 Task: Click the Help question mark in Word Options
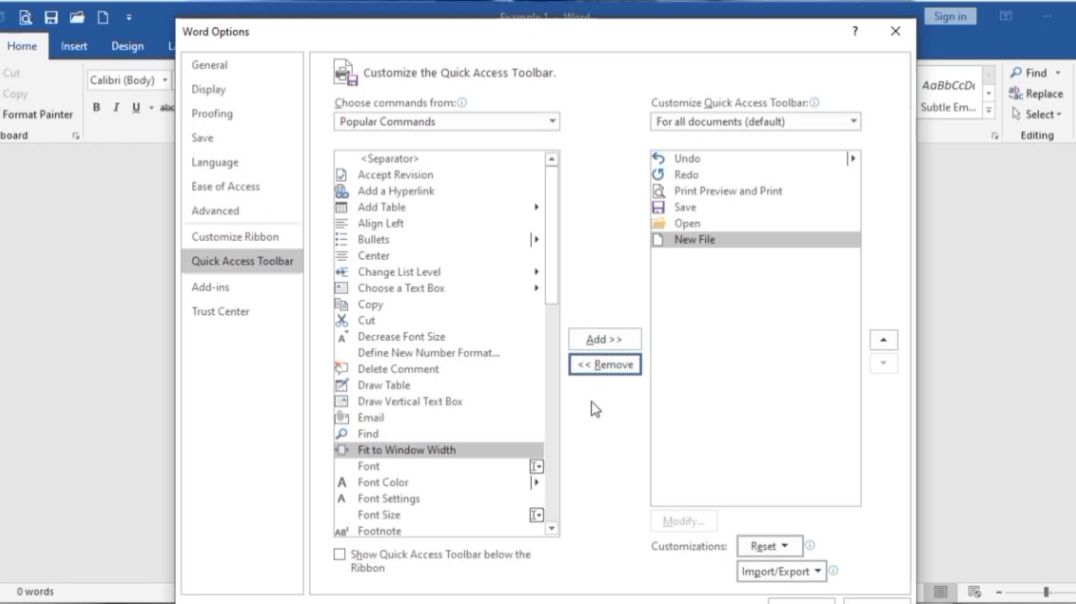click(854, 31)
